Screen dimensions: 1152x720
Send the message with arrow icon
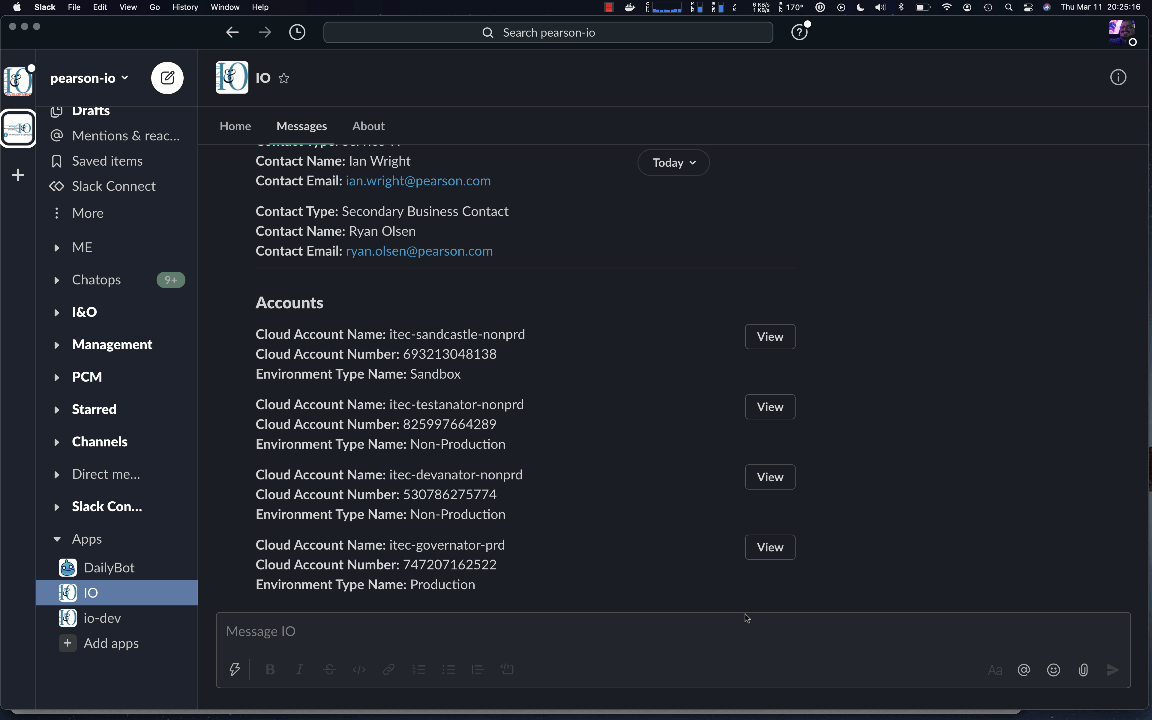pyautogui.click(x=1112, y=670)
